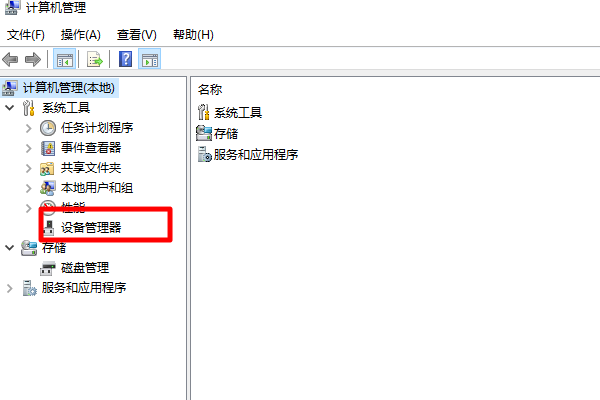
Task: Click the 本地用户和组 icon
Action: tap(48, 188)
